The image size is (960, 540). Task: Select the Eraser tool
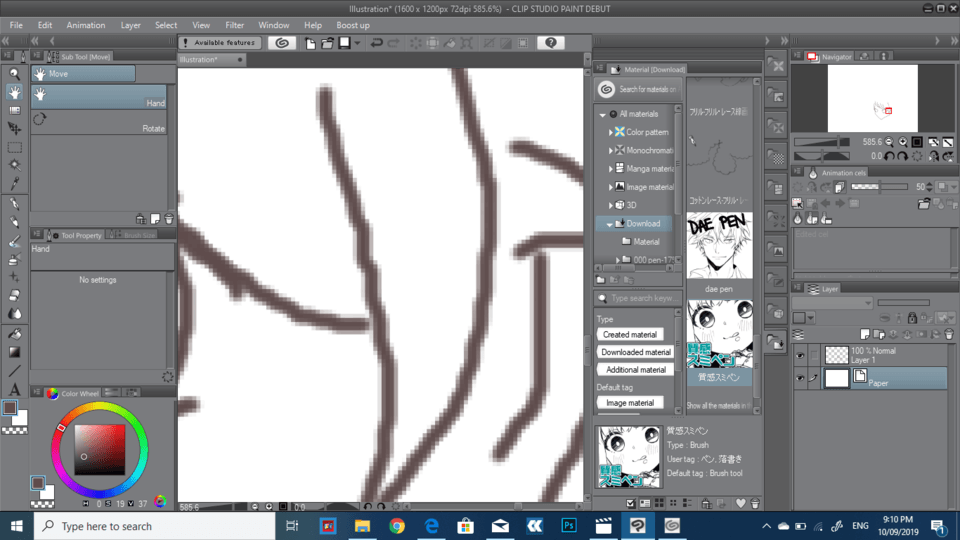(14, 296)
